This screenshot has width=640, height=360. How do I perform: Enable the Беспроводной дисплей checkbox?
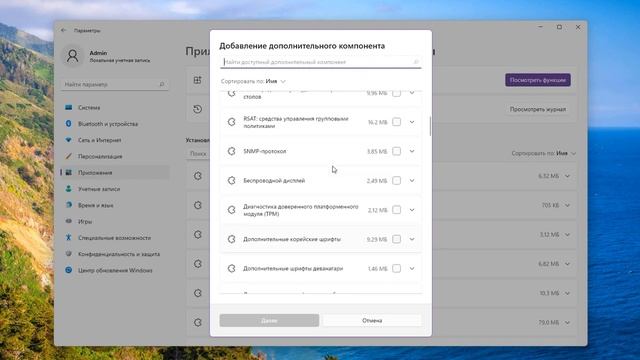pyautogui.click(x=396, y=180)
